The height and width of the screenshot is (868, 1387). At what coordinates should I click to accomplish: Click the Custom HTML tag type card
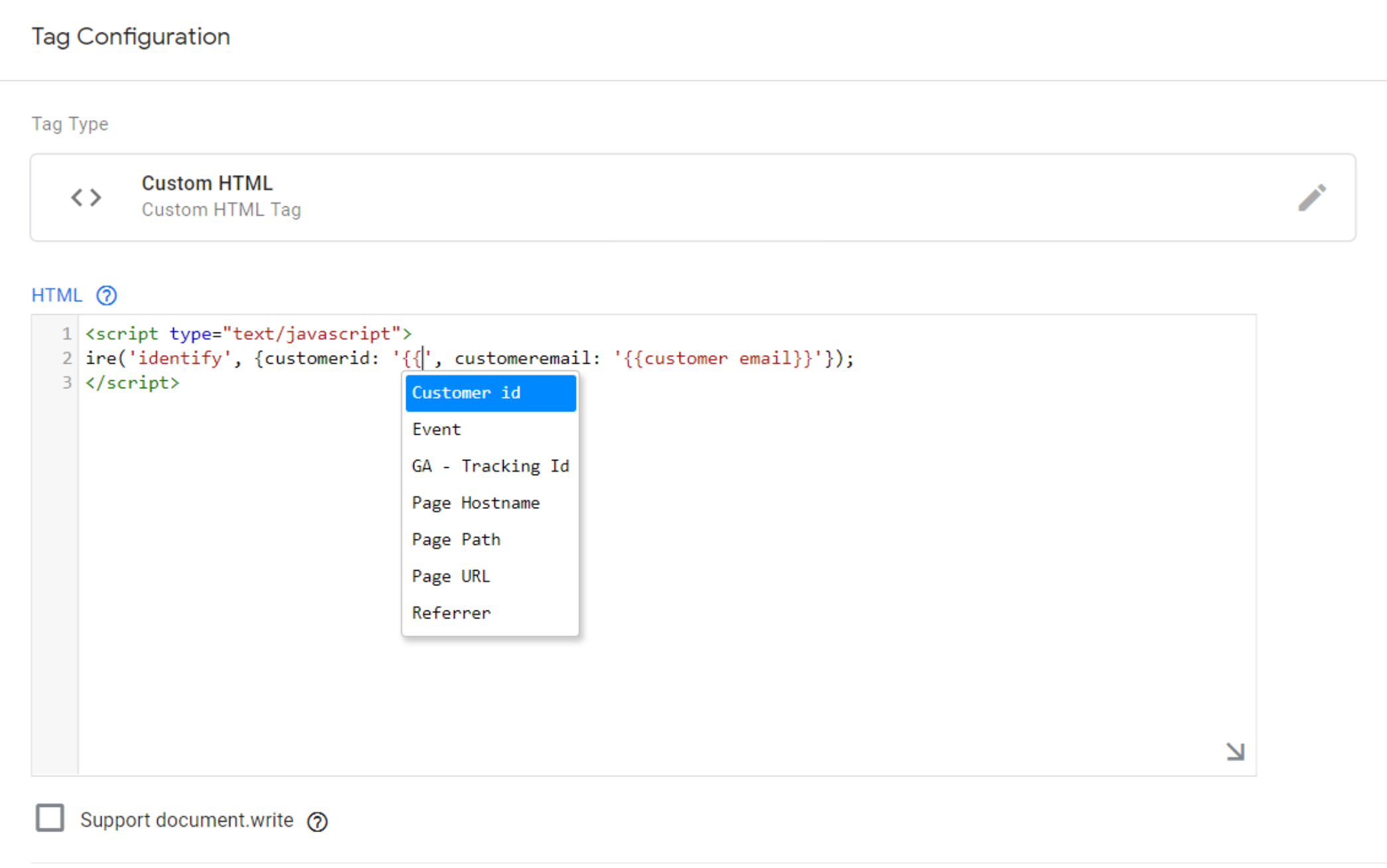(693, 197)
